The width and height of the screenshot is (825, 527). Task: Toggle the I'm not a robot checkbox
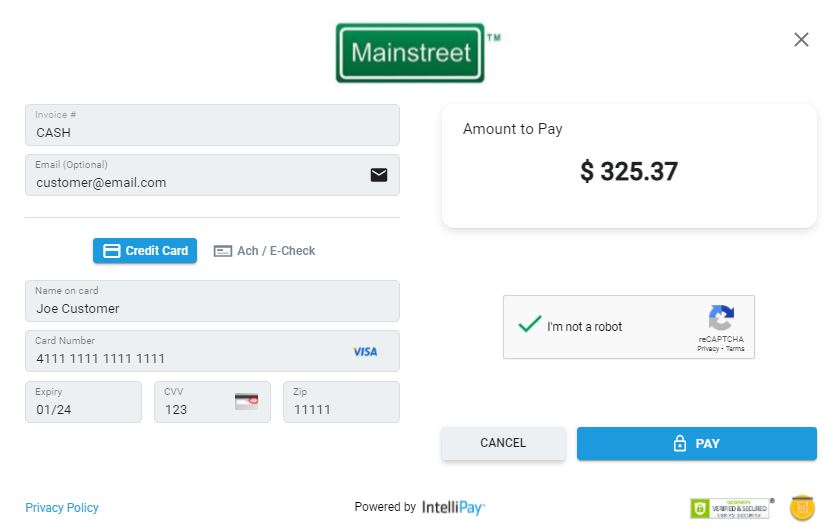tap(530, 326)
